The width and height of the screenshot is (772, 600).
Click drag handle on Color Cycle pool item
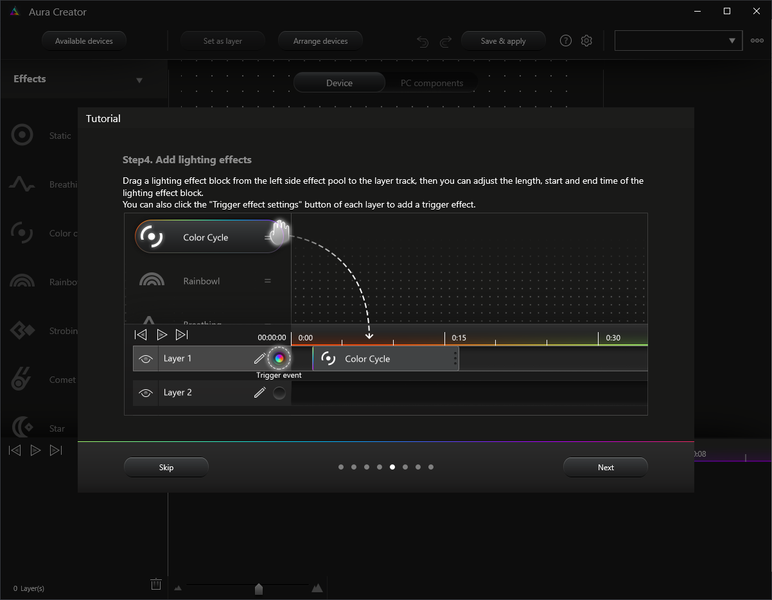(267, 237)
